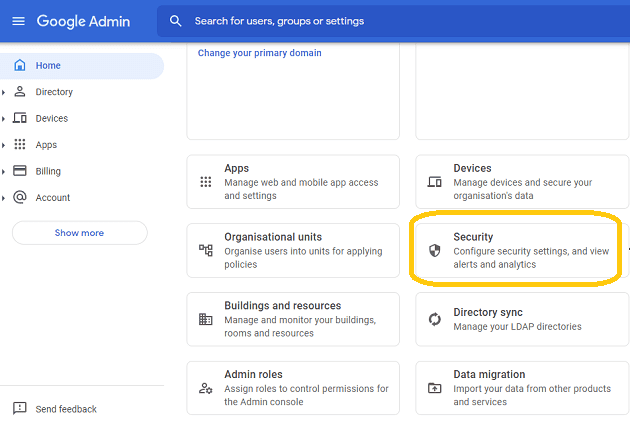Click the Account at-sign icon in sidebar

coord(20,197)
